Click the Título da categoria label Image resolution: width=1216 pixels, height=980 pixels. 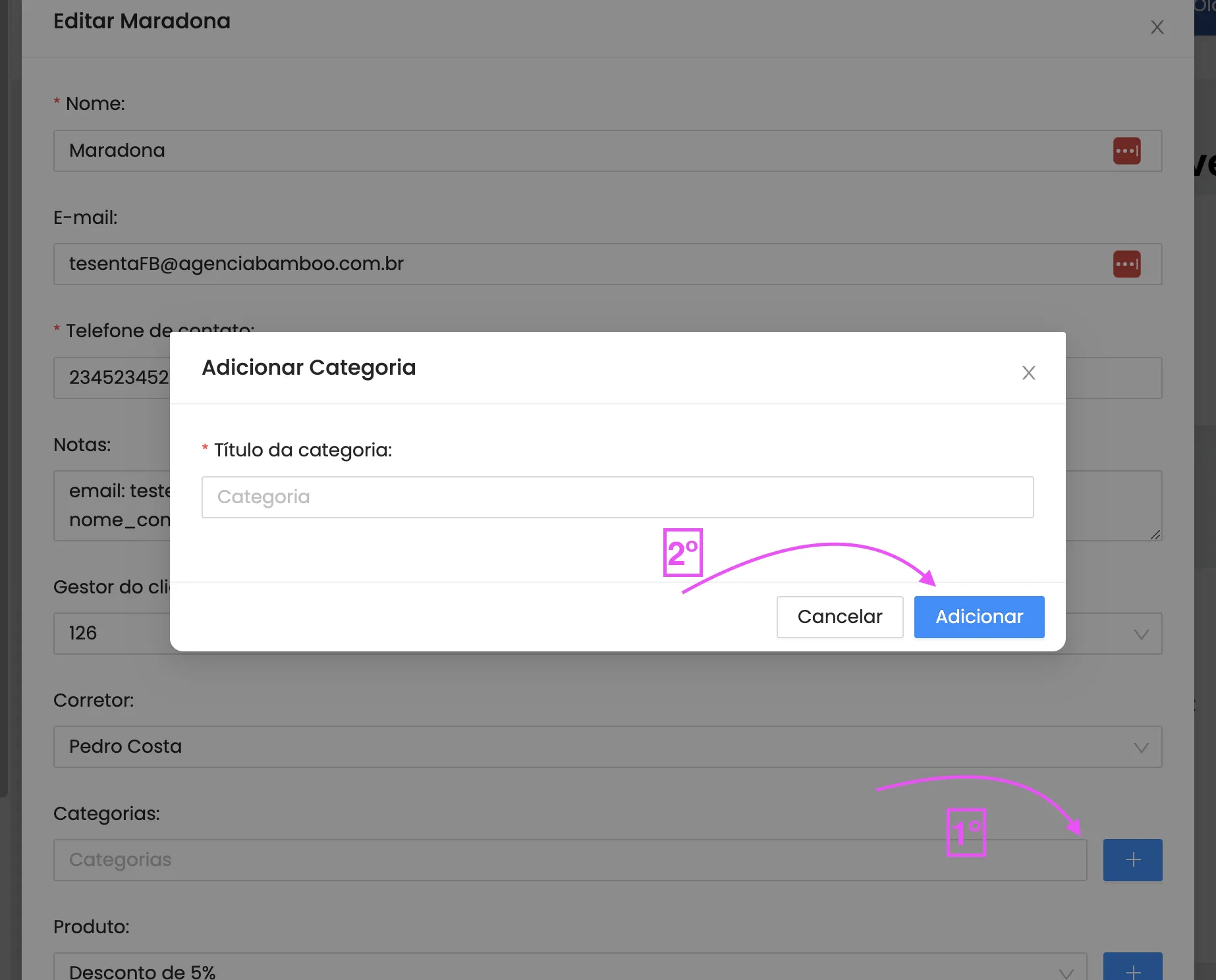303,450
